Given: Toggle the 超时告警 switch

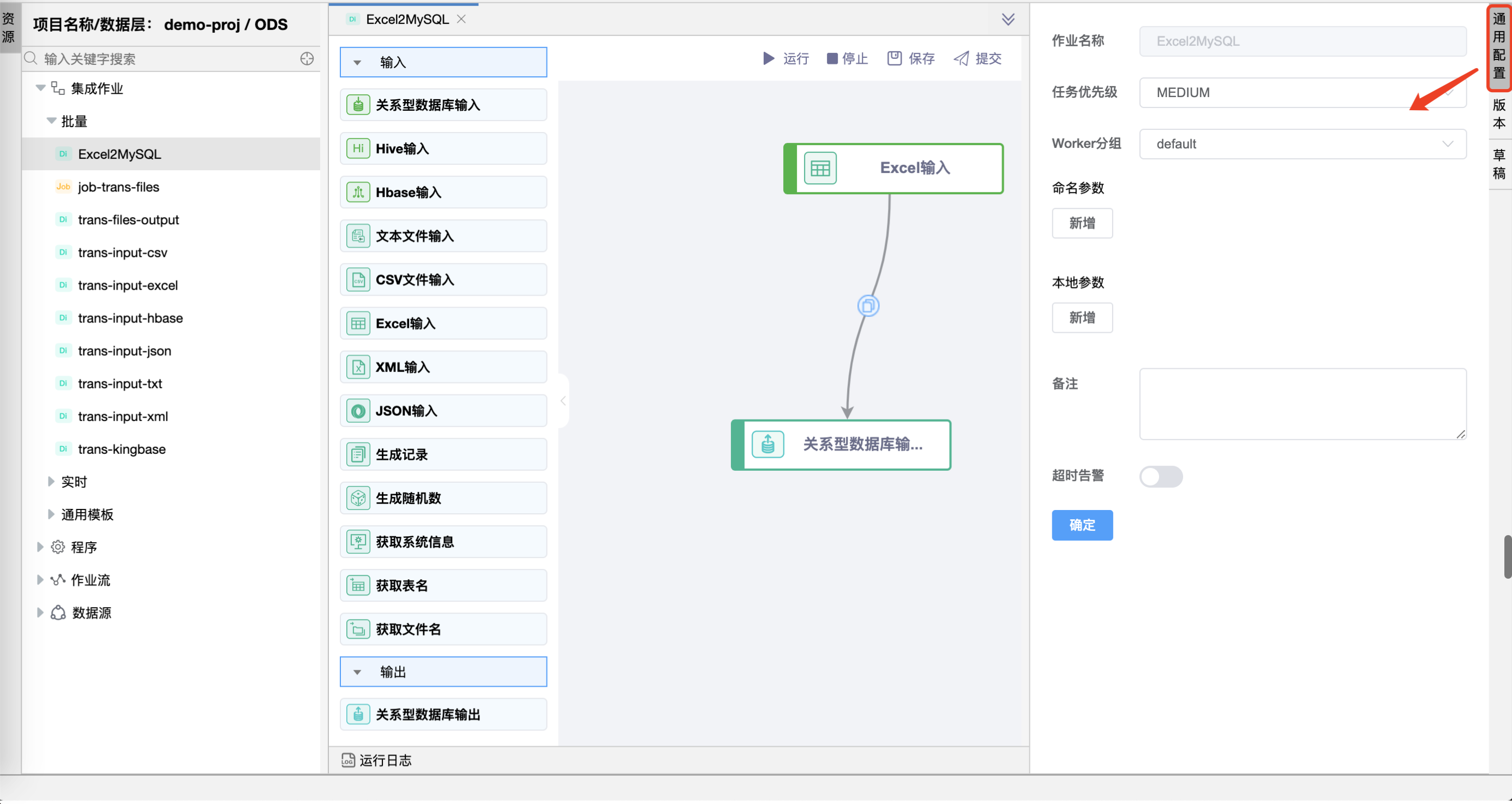Looking at the screenshot, I should [1160, 476].
